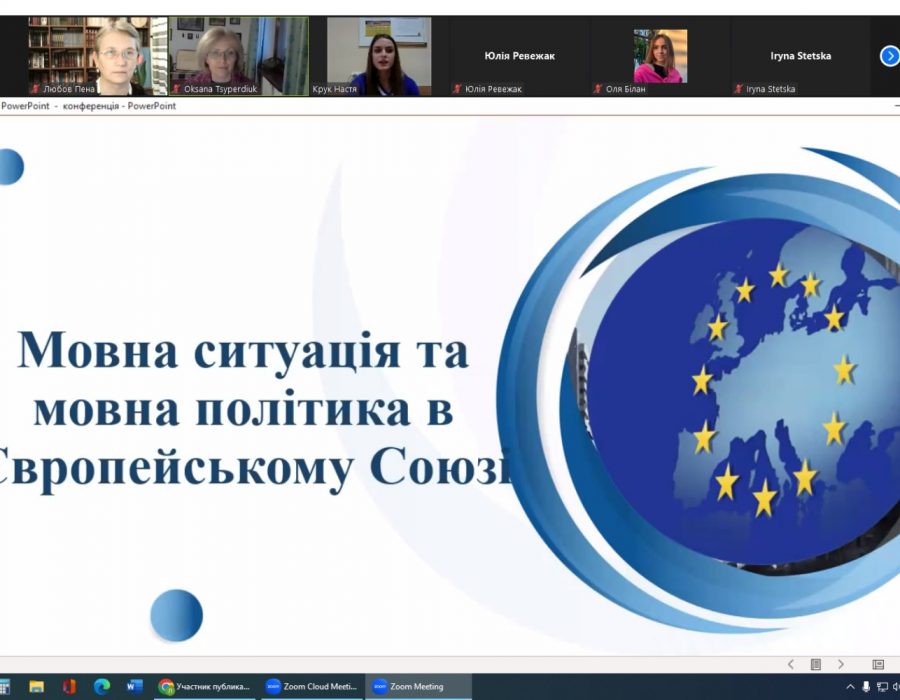Select the Iryna Stetska participant tile
900x700 pixels.
click(x=800, y=56)
